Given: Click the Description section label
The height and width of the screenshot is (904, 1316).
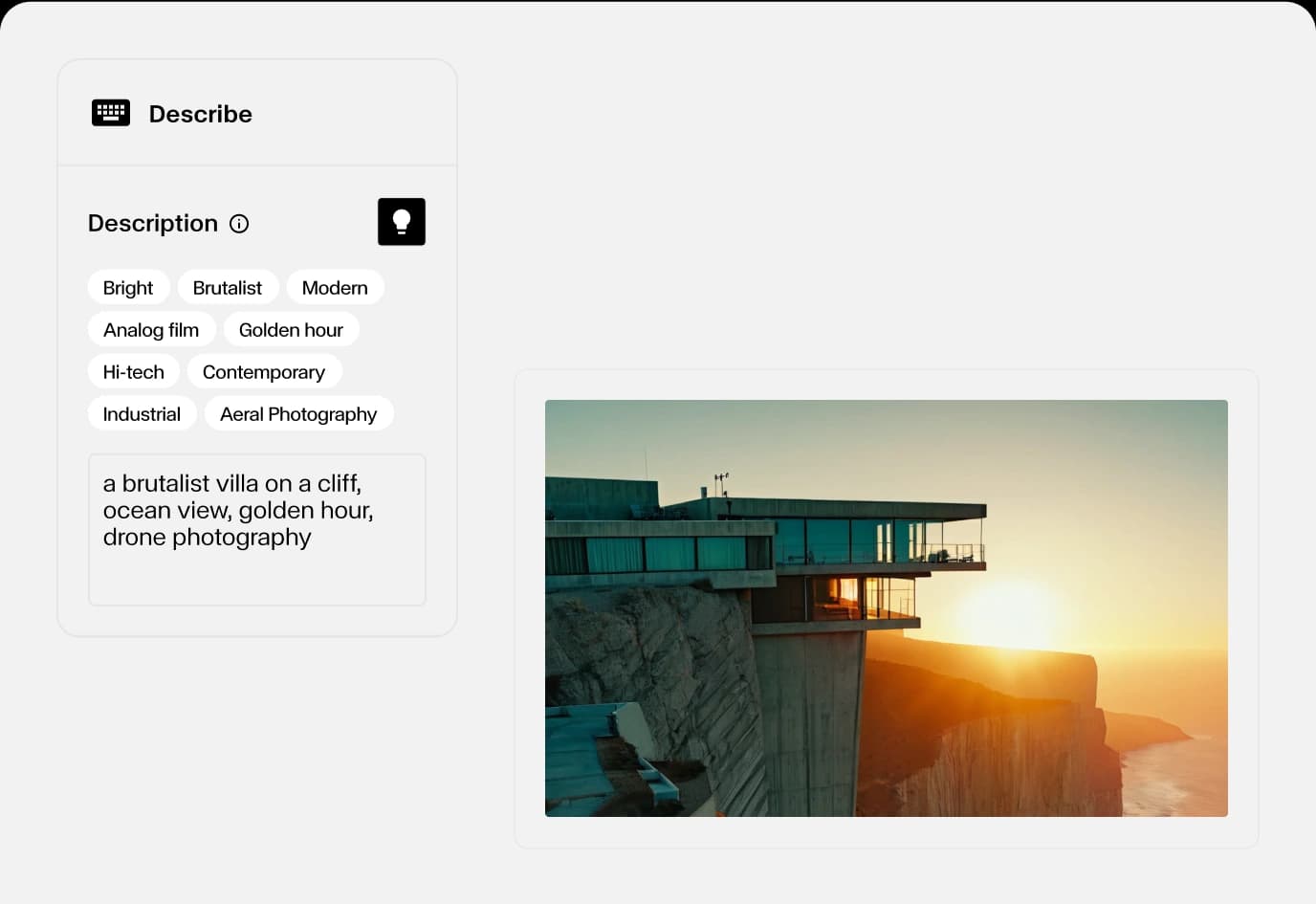Looking at the screenshot, I should pyautogui.click(x=153, y=224).
